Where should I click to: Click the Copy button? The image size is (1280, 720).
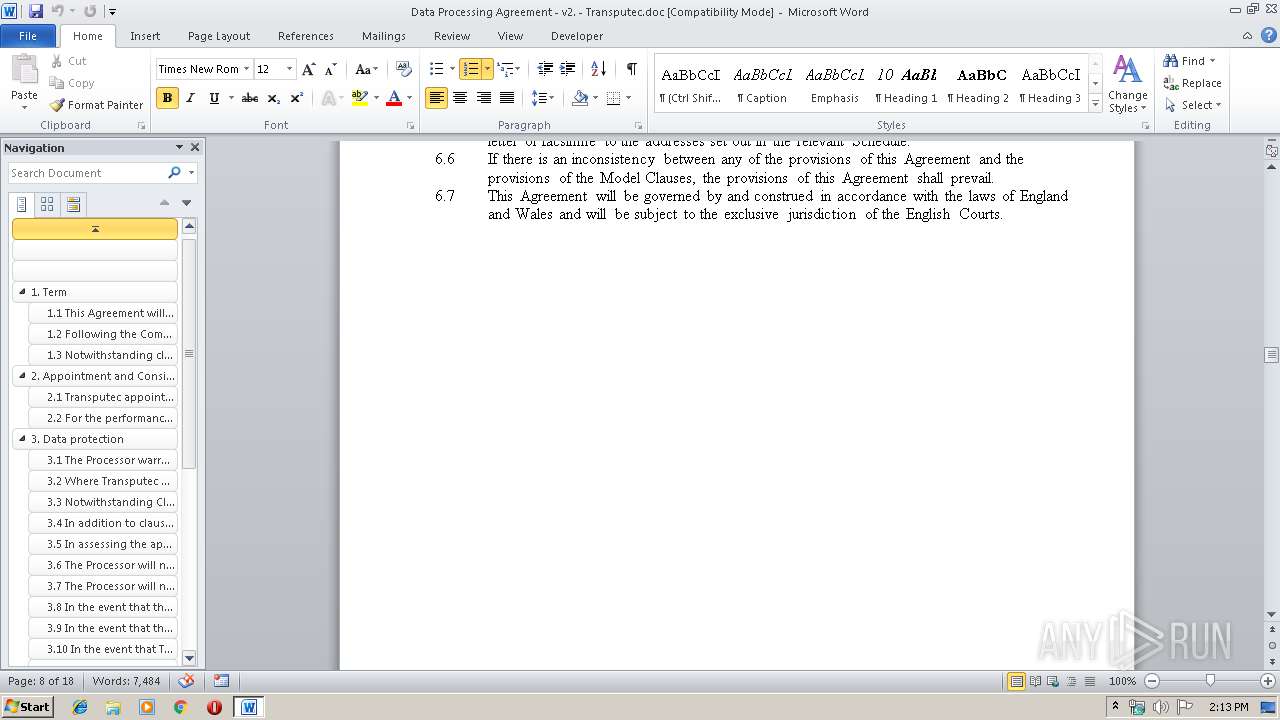click(x=72, y=83)
